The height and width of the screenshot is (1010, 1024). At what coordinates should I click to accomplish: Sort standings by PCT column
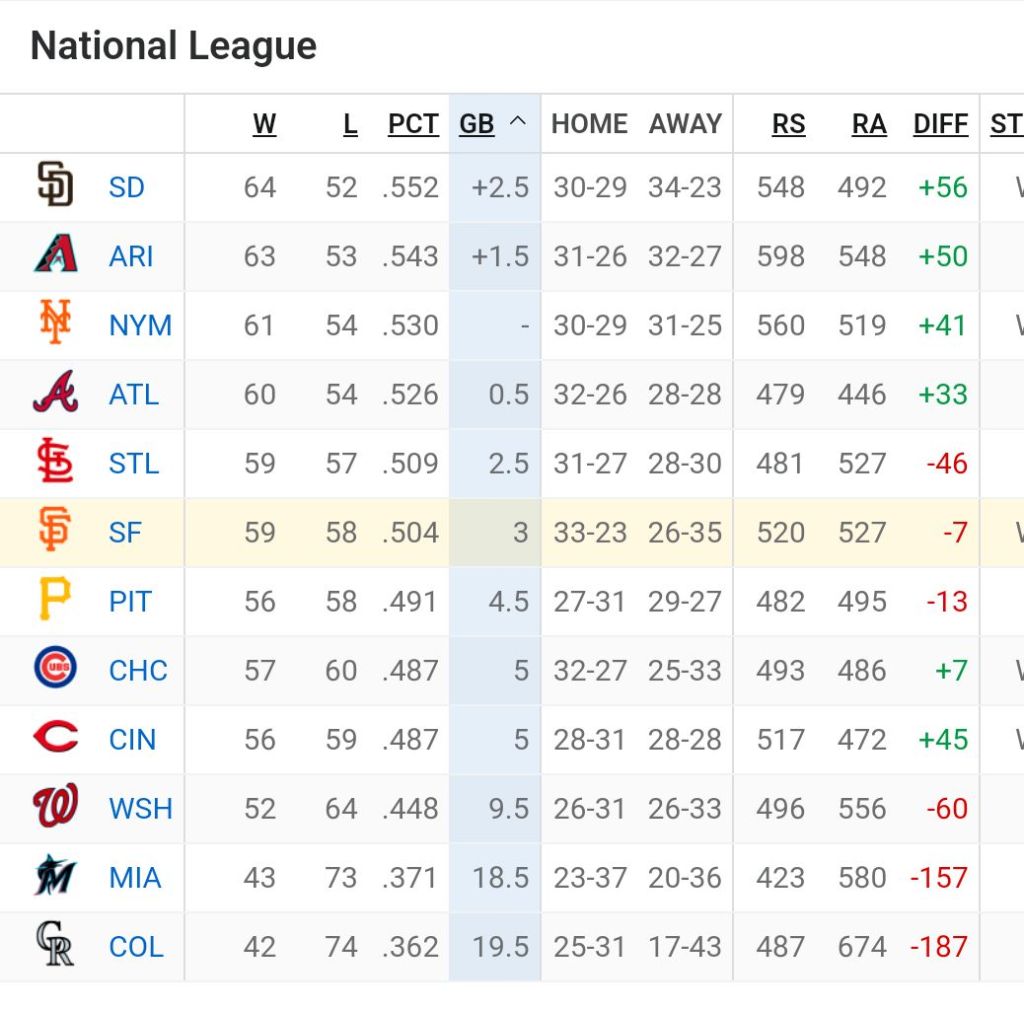tap(413, 124)
